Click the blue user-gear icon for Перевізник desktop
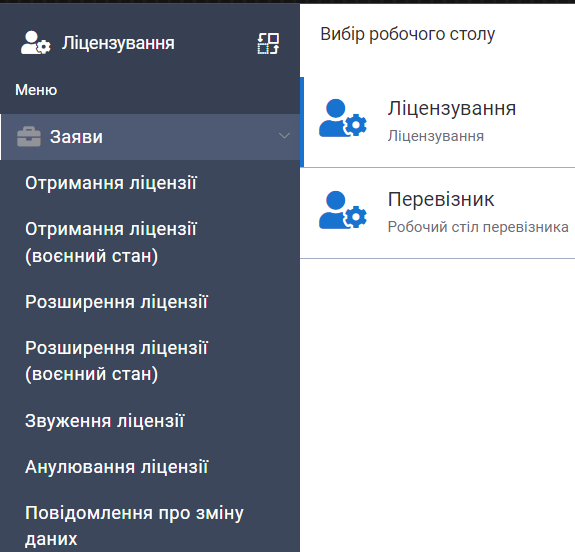575x552 pixels. click(343, 210)
